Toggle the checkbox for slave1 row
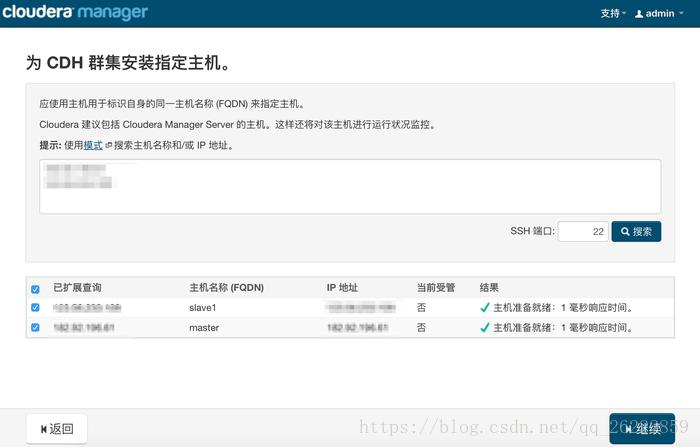 (35, 308)
